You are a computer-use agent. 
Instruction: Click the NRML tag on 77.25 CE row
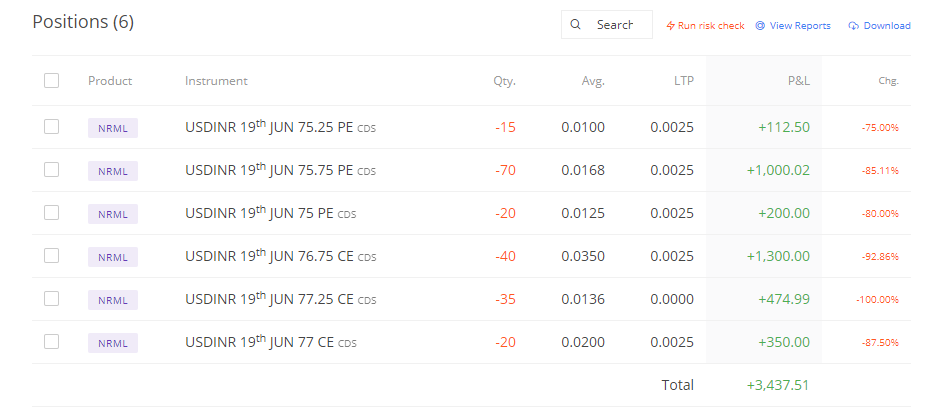(112, 300)
